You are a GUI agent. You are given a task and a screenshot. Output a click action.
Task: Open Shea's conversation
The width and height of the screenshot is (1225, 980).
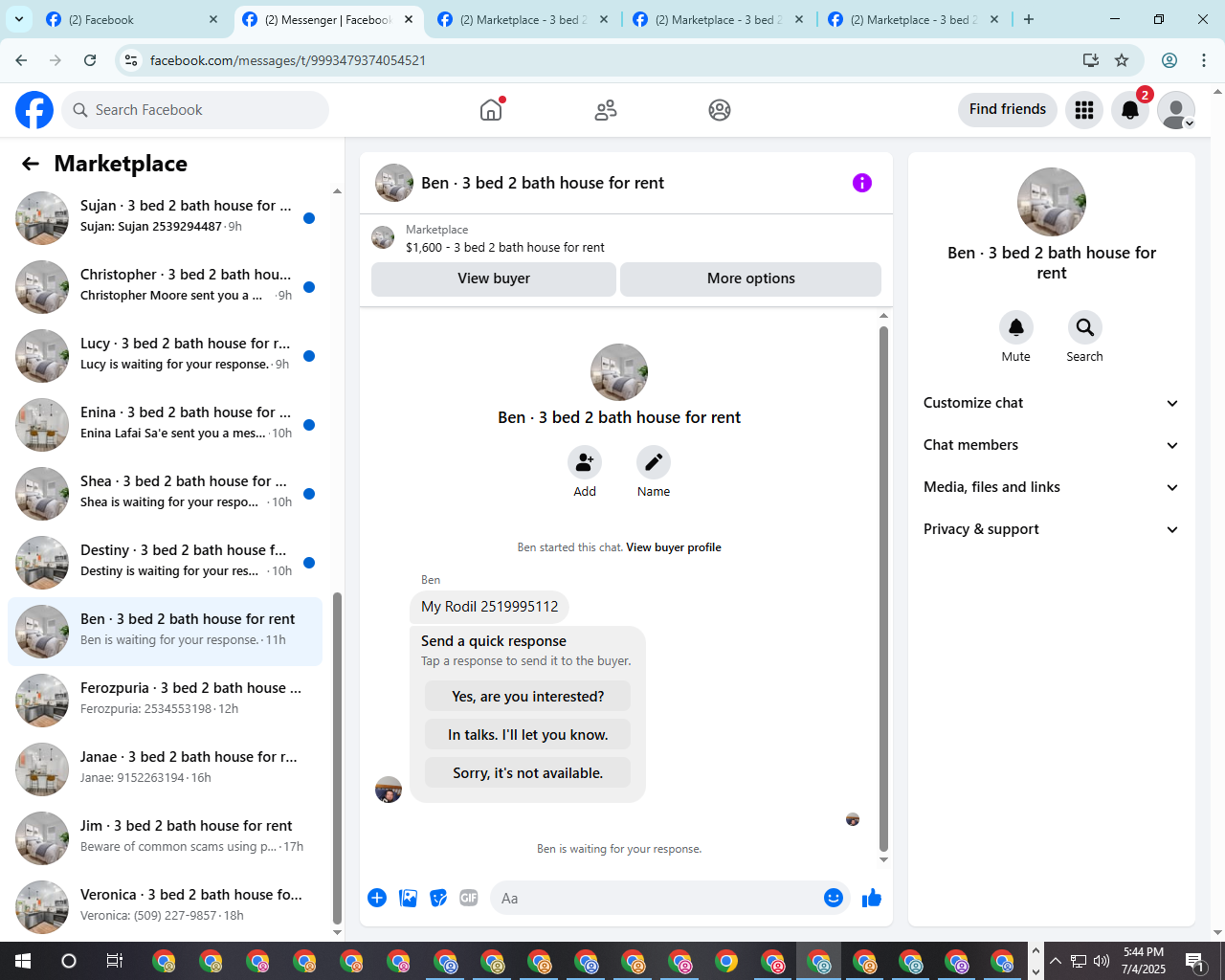pos(165,494)
